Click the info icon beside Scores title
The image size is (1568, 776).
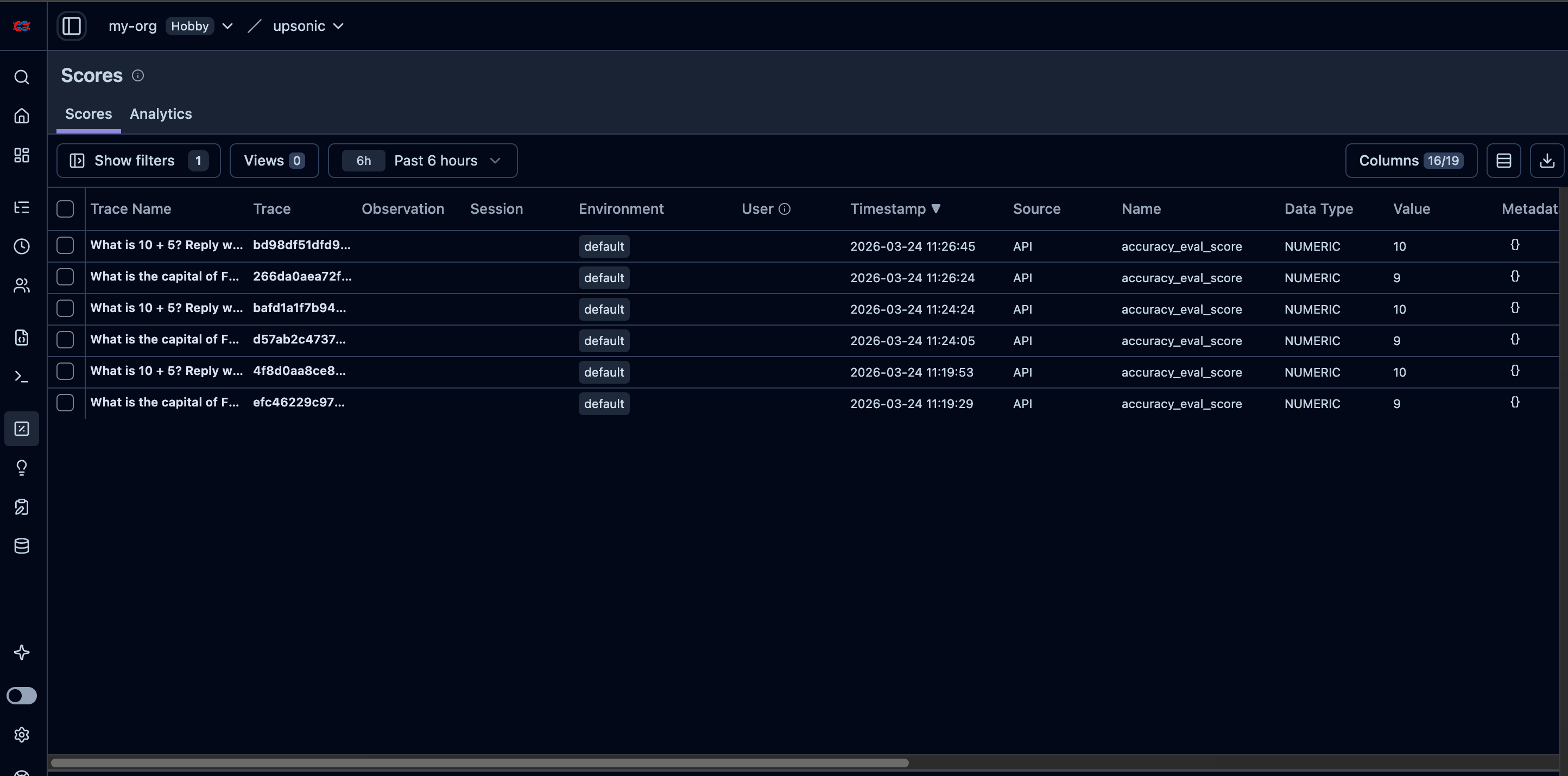pyautogui.click(x=138, y=75)
